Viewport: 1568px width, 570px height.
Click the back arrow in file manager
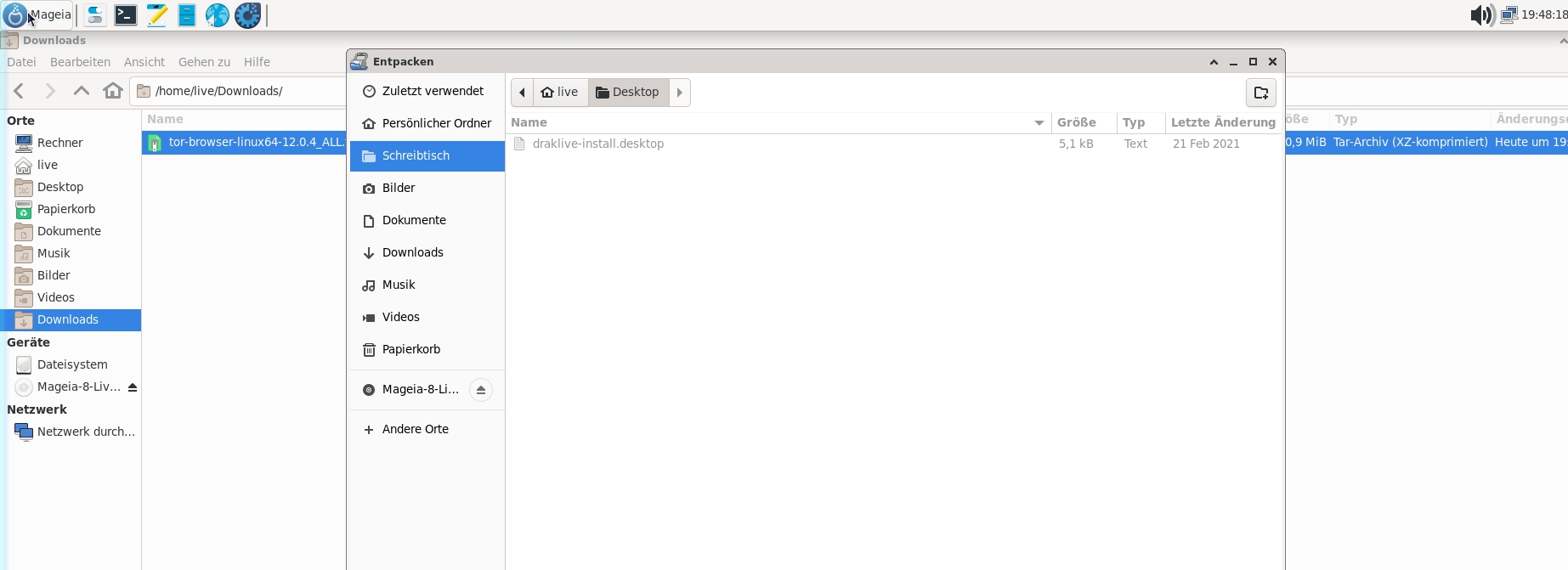click(x=20, y=91)
